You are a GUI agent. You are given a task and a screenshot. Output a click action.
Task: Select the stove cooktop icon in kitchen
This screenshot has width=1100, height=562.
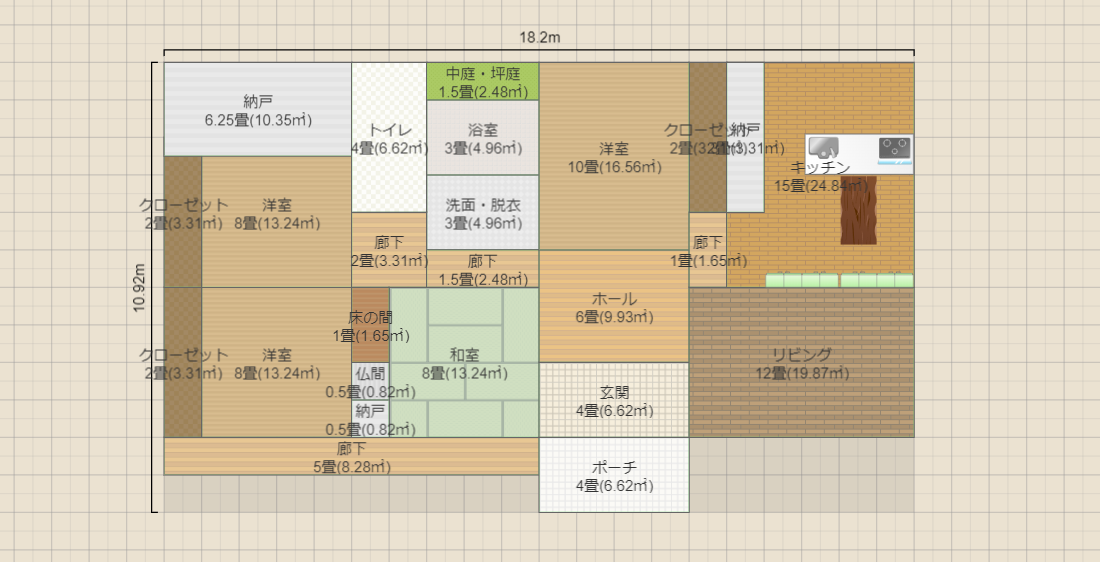point(894,149)
